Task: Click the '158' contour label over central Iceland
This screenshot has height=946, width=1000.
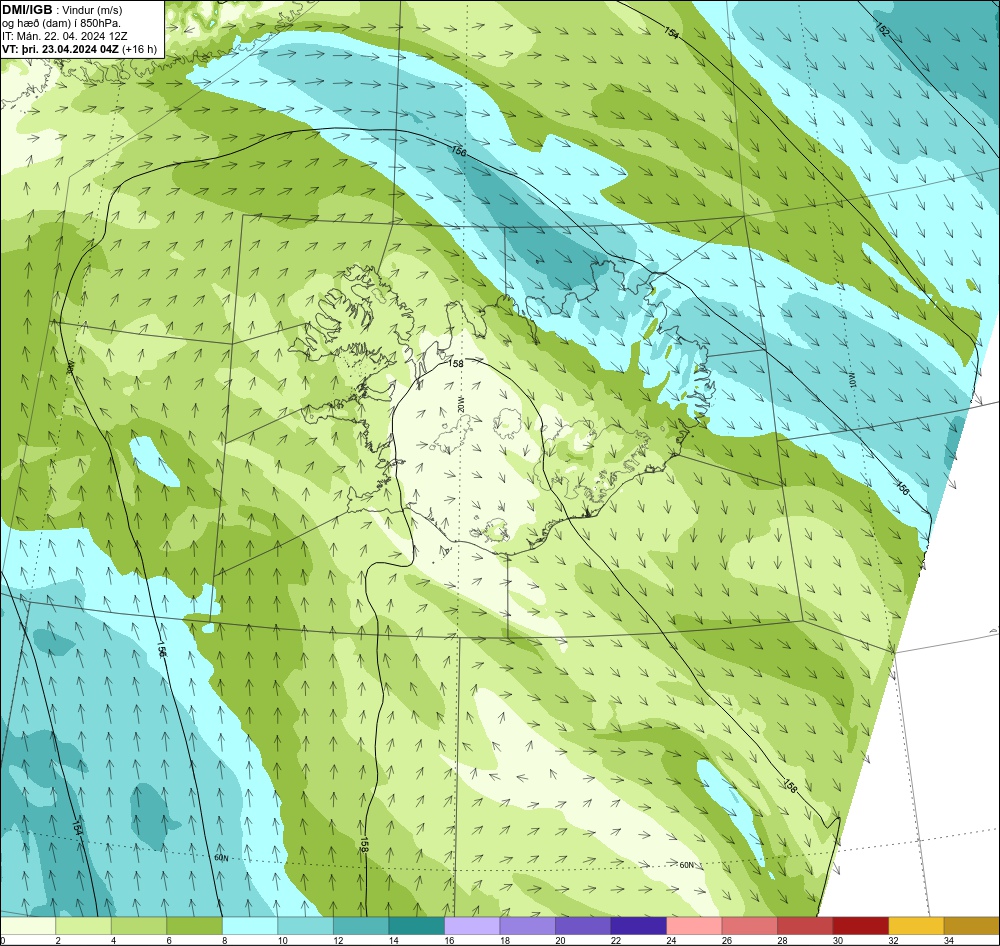Action: coord(456,363)
